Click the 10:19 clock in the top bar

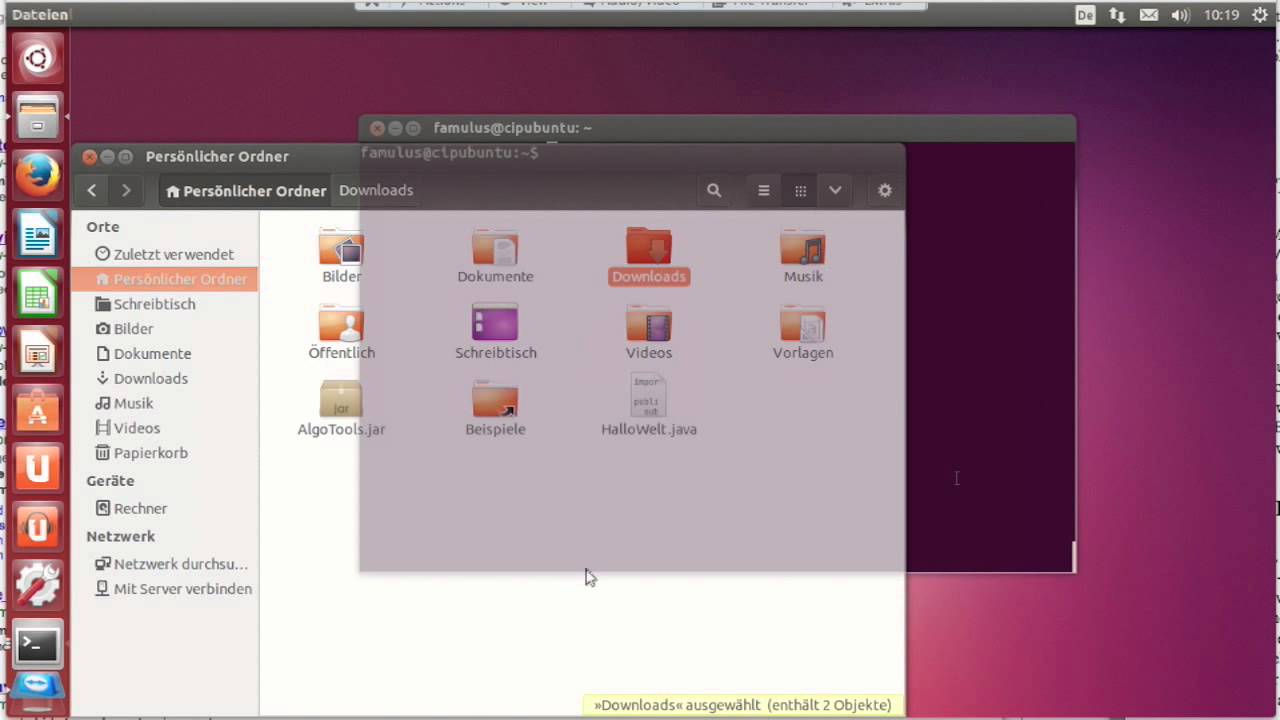tap(1222, 15)
